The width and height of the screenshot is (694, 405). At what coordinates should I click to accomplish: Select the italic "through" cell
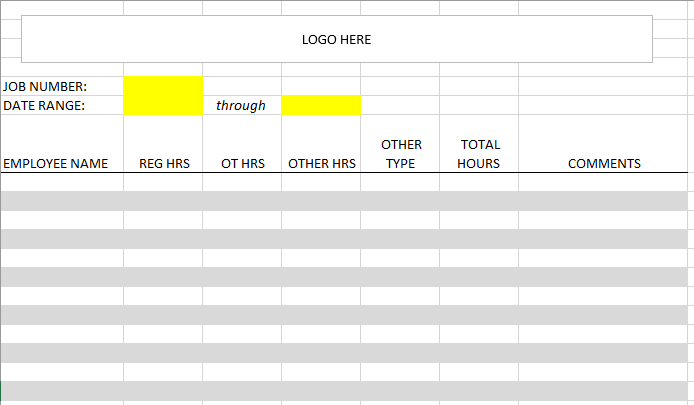tap(241, 105)
